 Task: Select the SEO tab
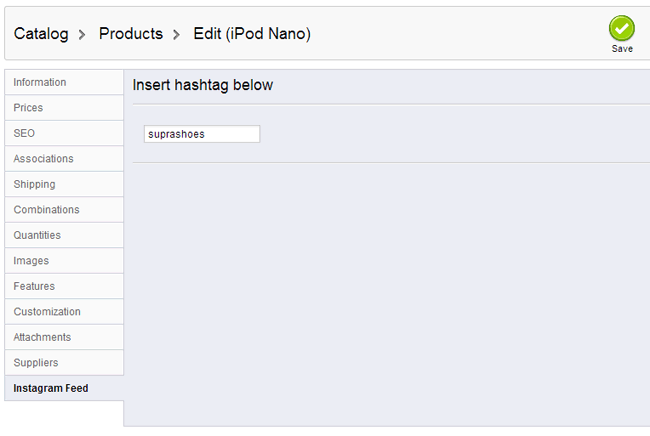tap(24, 133)
